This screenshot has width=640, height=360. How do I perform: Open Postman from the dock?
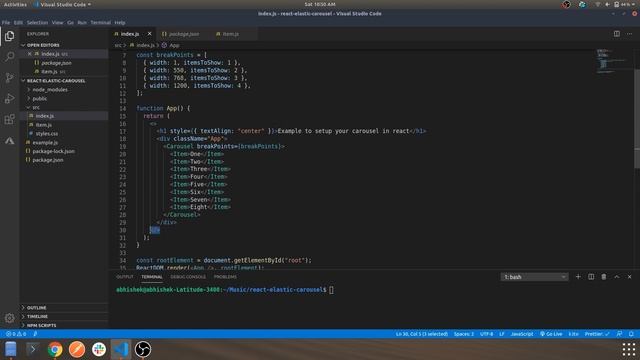pos(77,349)
